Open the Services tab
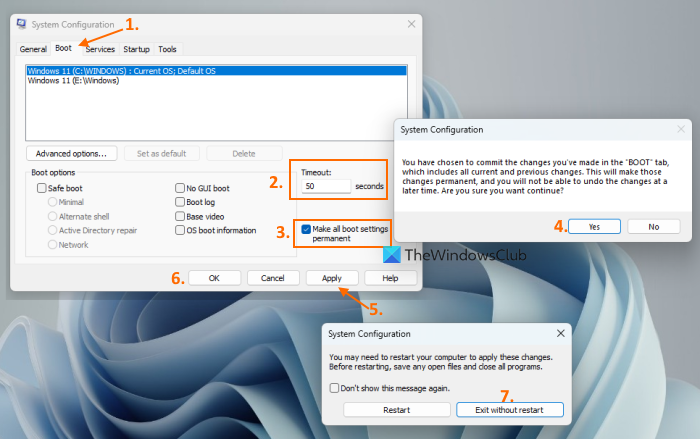This screenshot has height=439, width=700. click(x=100, y=49)
